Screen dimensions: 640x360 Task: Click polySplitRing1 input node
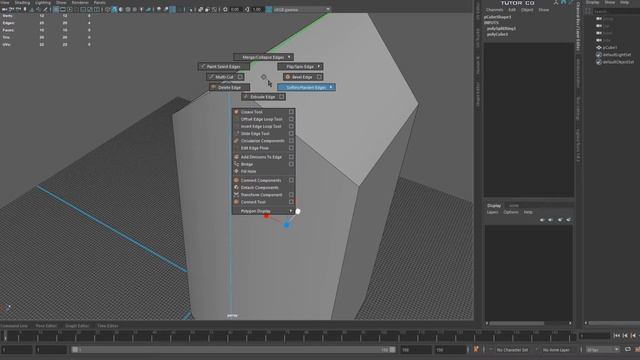pos(501,29)
